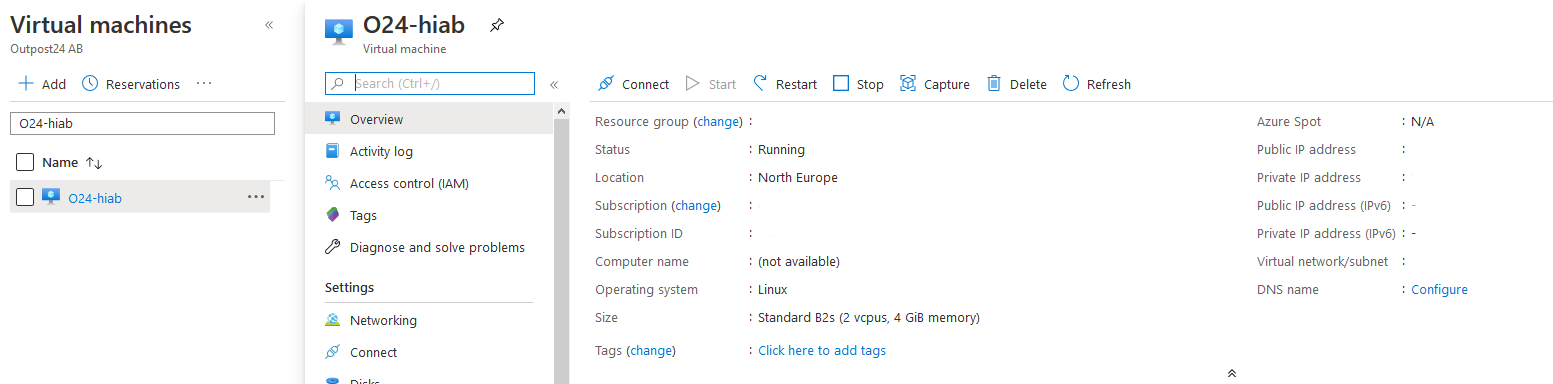
Task: Click the Overview menu icon
Action: click(x=333, y=119)
